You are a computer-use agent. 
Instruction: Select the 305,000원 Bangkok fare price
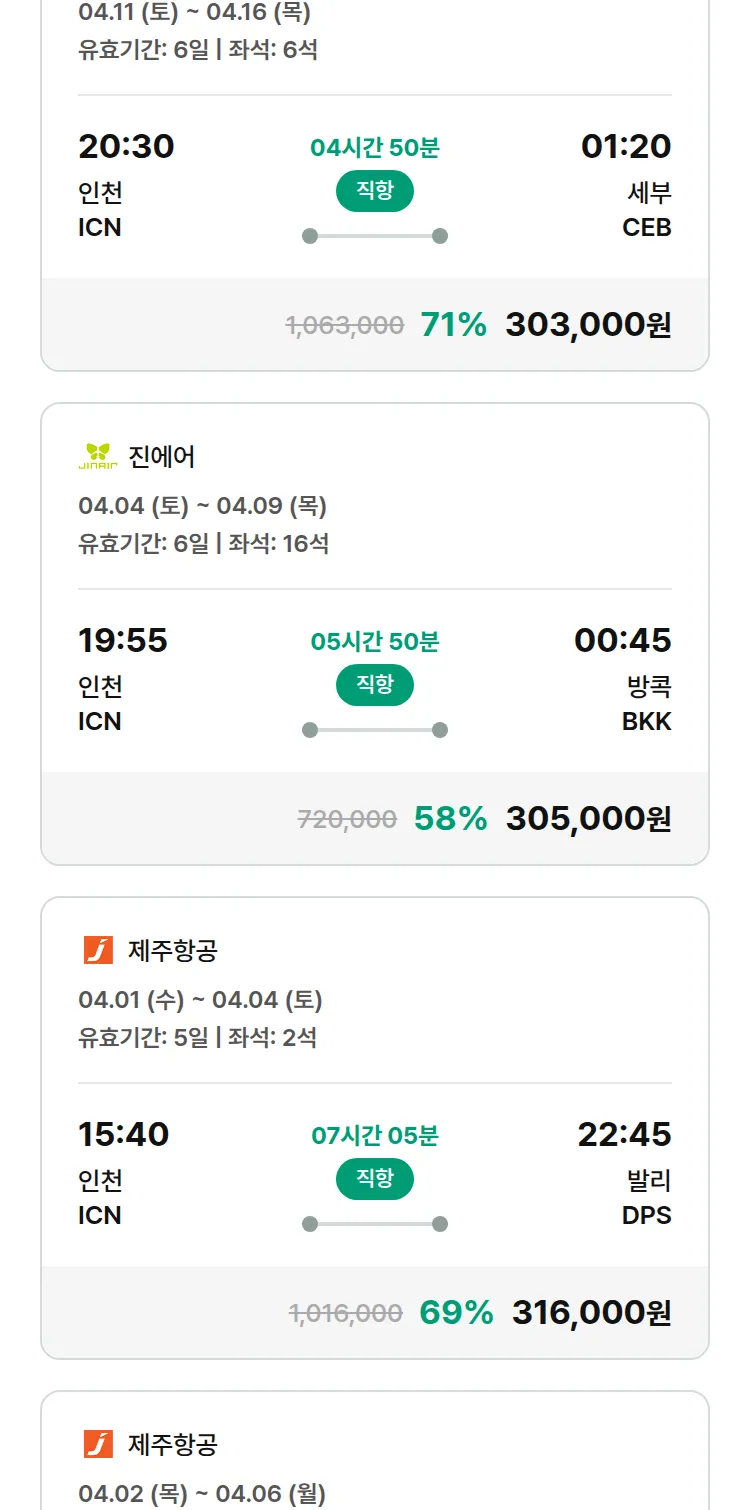click(588, 819)
